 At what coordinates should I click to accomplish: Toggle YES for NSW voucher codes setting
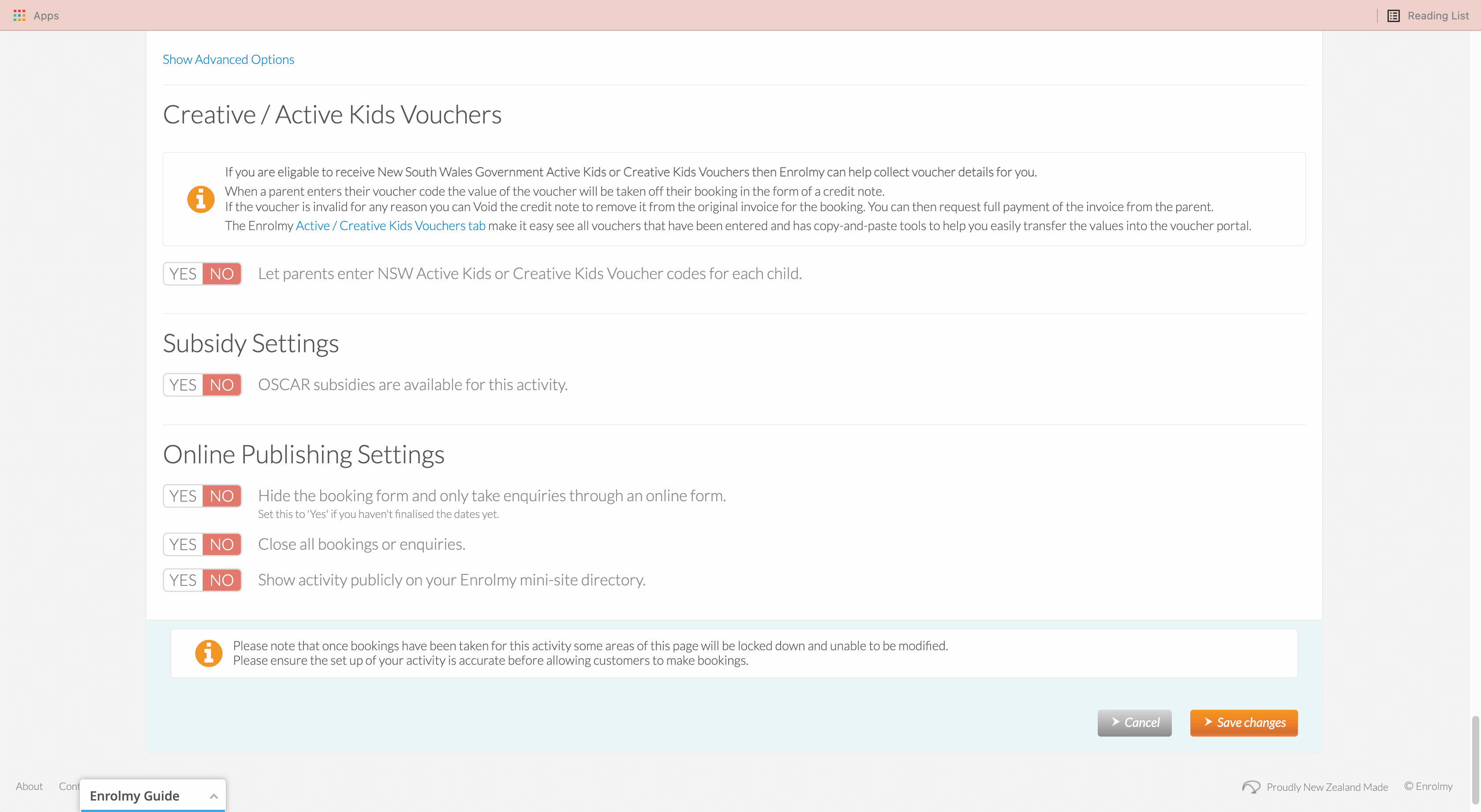tap(183, 274)
